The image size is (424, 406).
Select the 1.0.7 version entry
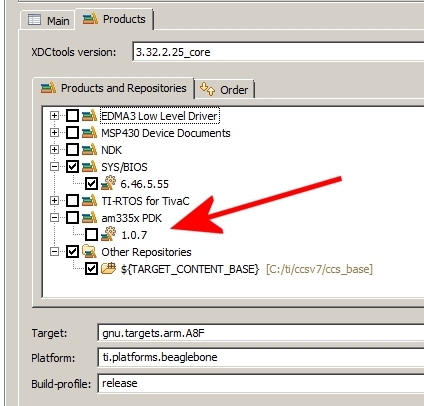click(x=134, y=235)
